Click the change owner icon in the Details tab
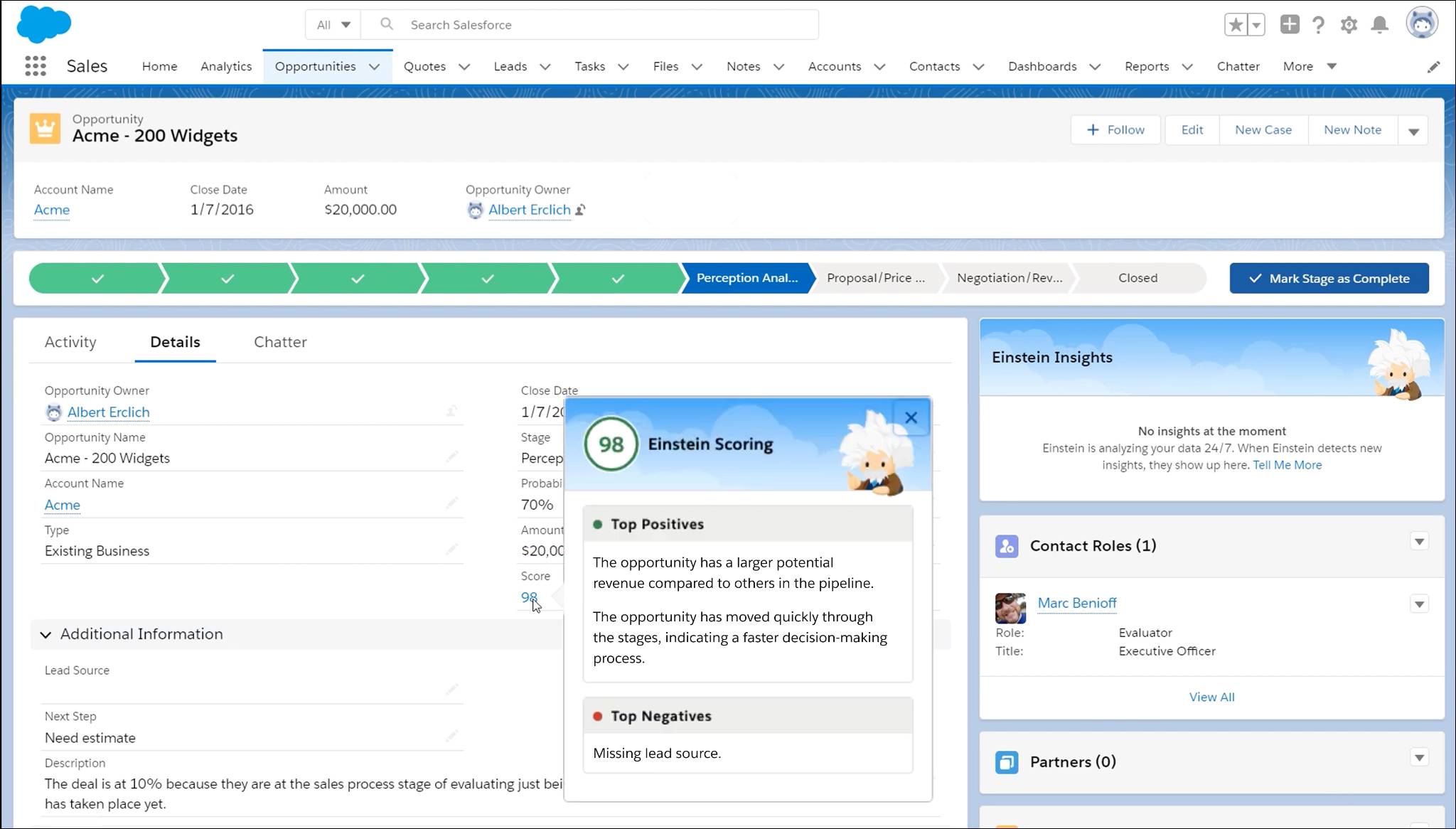Screen dimensions: 1456x829 pyautogui.click(x=451, y=411)
